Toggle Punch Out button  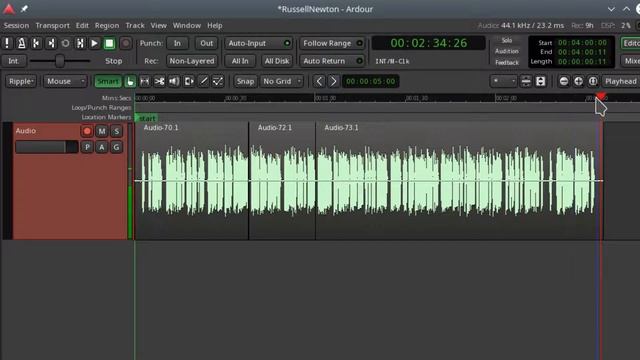pyautogui.click(x=206, y=43)
